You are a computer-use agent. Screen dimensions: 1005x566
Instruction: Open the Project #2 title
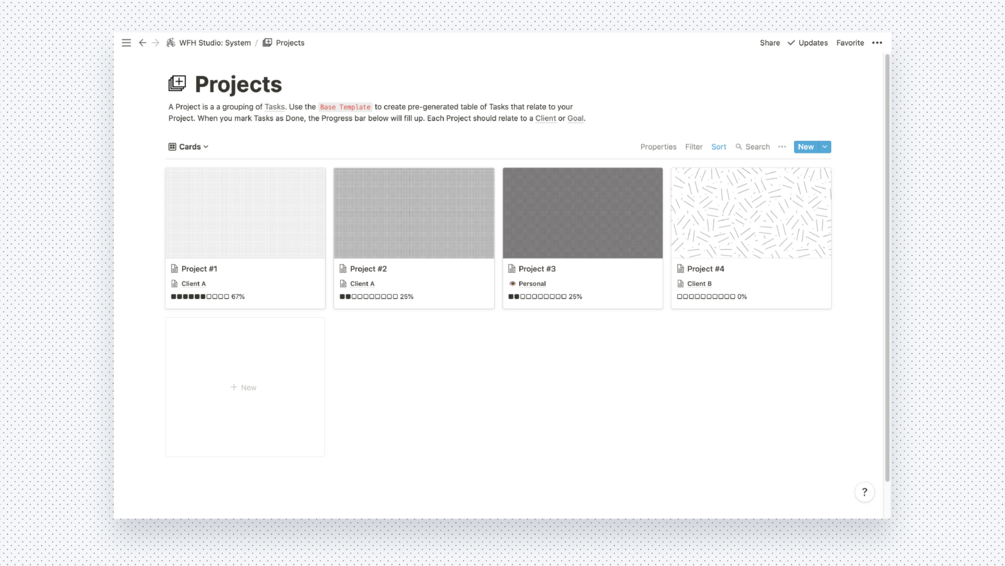pos(369,269)
